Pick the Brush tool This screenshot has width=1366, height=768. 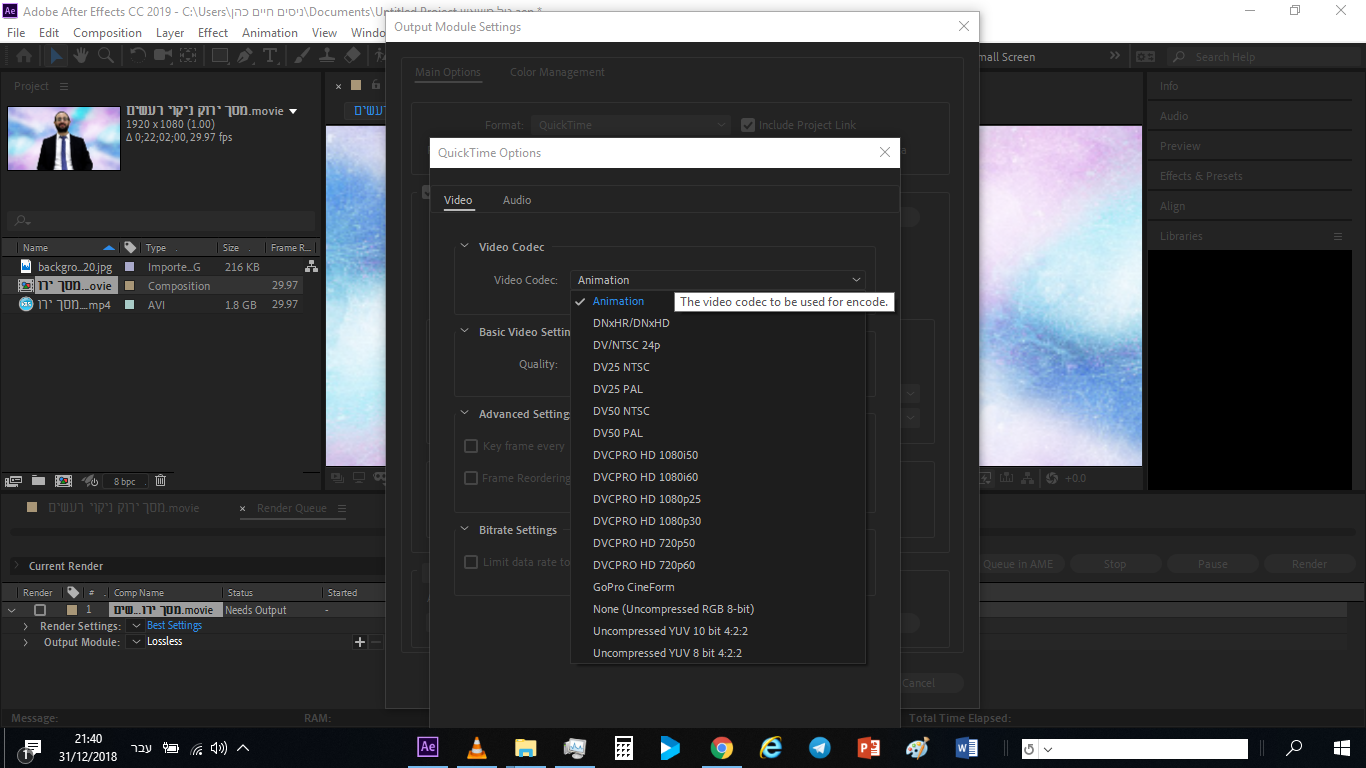tap(303, 56)
